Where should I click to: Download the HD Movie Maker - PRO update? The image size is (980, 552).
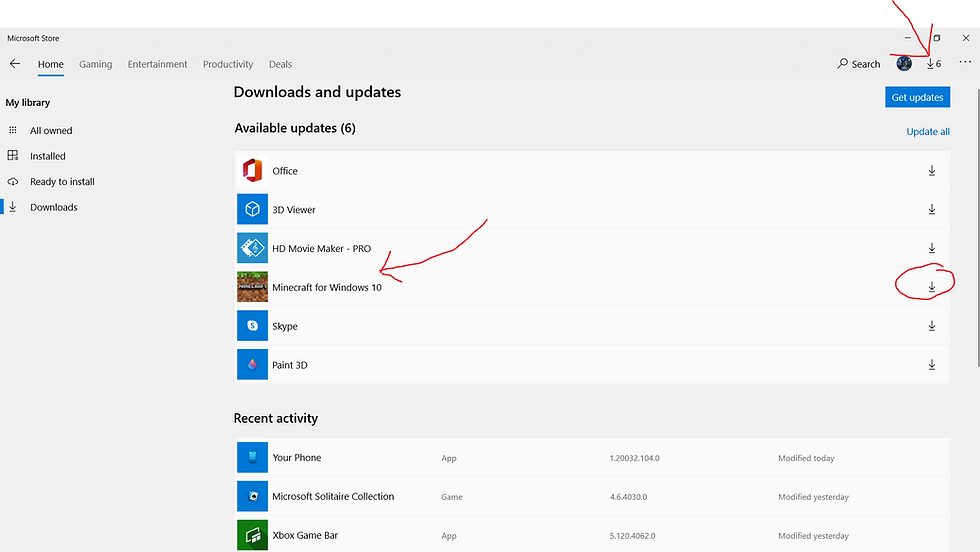coord(931,248)
